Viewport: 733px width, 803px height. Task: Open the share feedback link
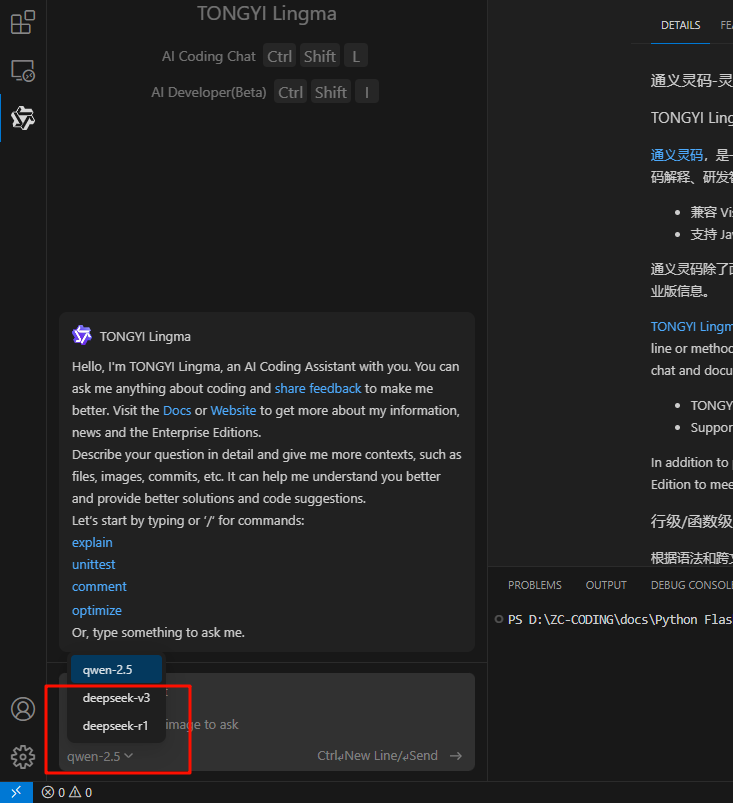318,389
